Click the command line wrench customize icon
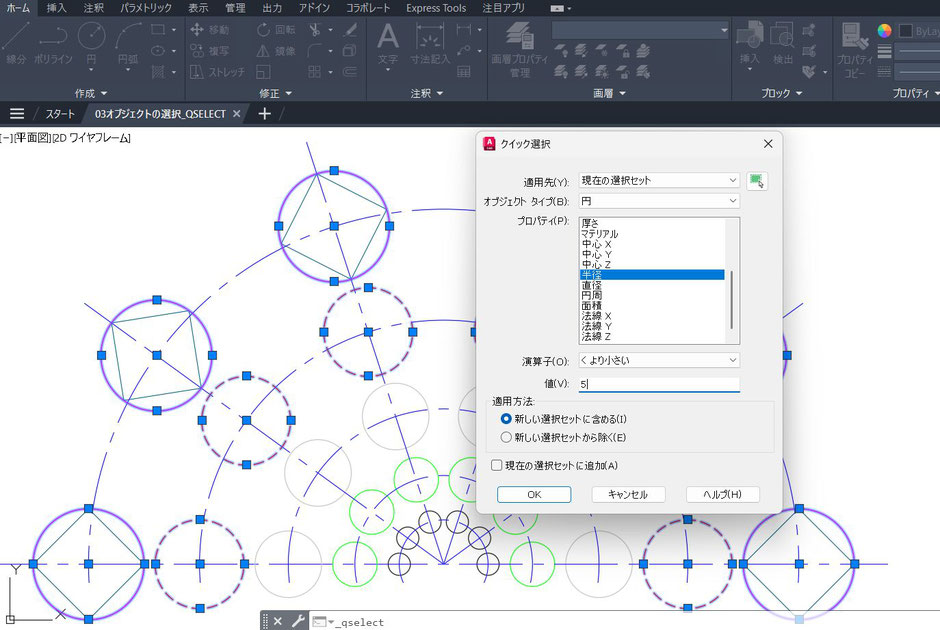The height and width of the screenshot is (630, 940). pyautogui.click(x=298, y=622)
